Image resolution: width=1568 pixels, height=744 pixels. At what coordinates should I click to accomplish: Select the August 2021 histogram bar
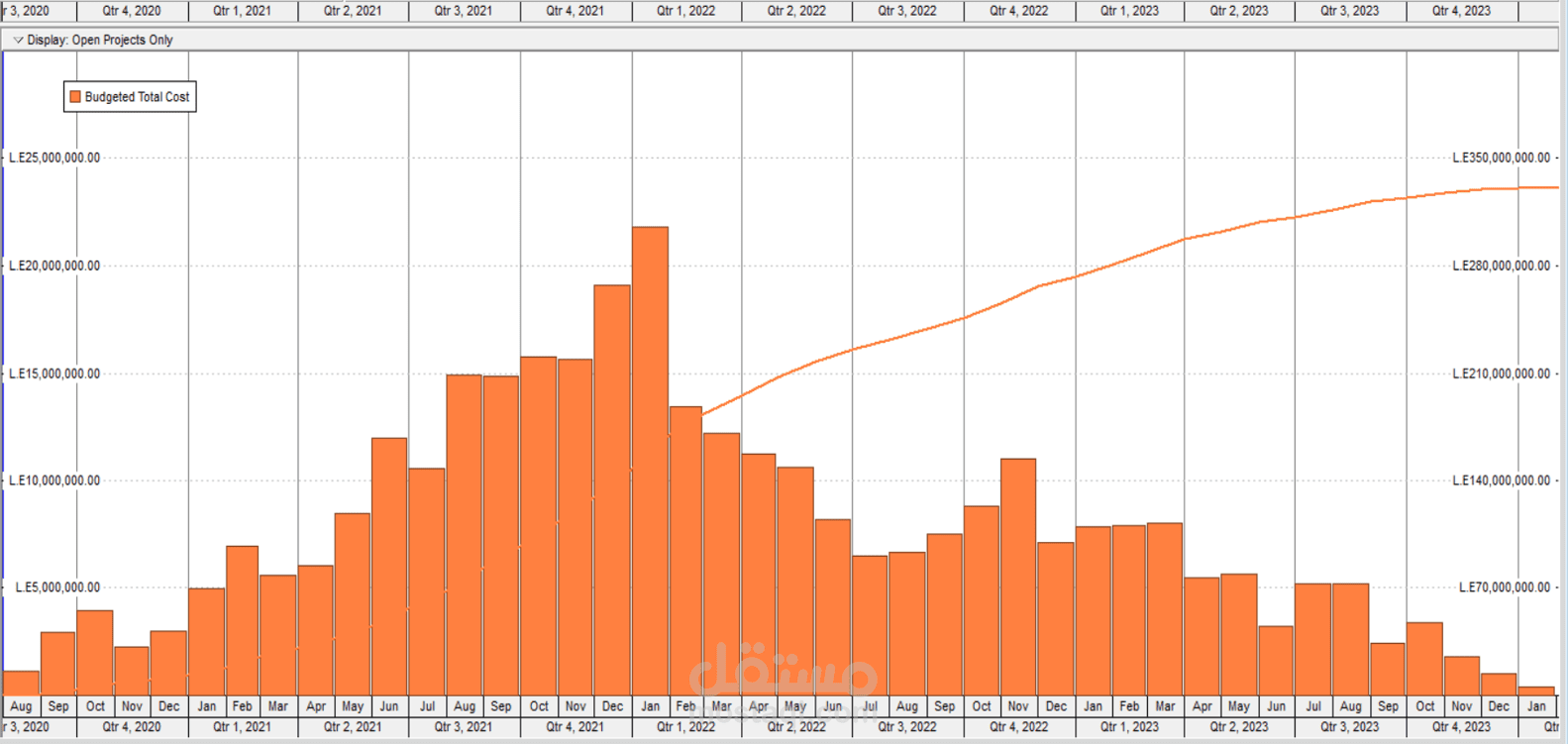464,535
